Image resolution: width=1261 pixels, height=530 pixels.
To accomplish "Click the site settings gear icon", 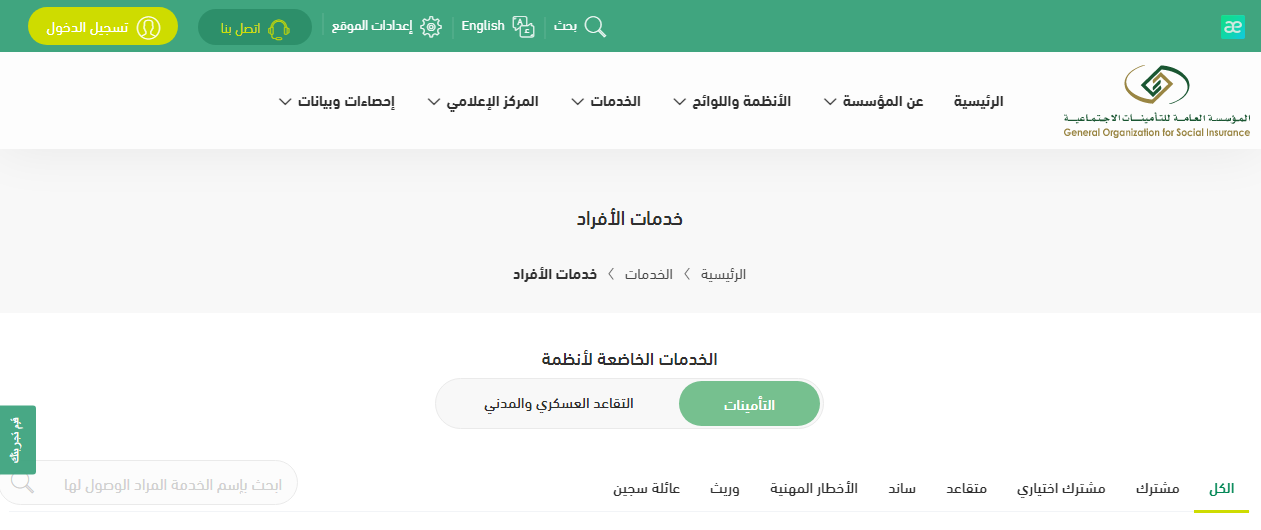I will click(431, 27).
